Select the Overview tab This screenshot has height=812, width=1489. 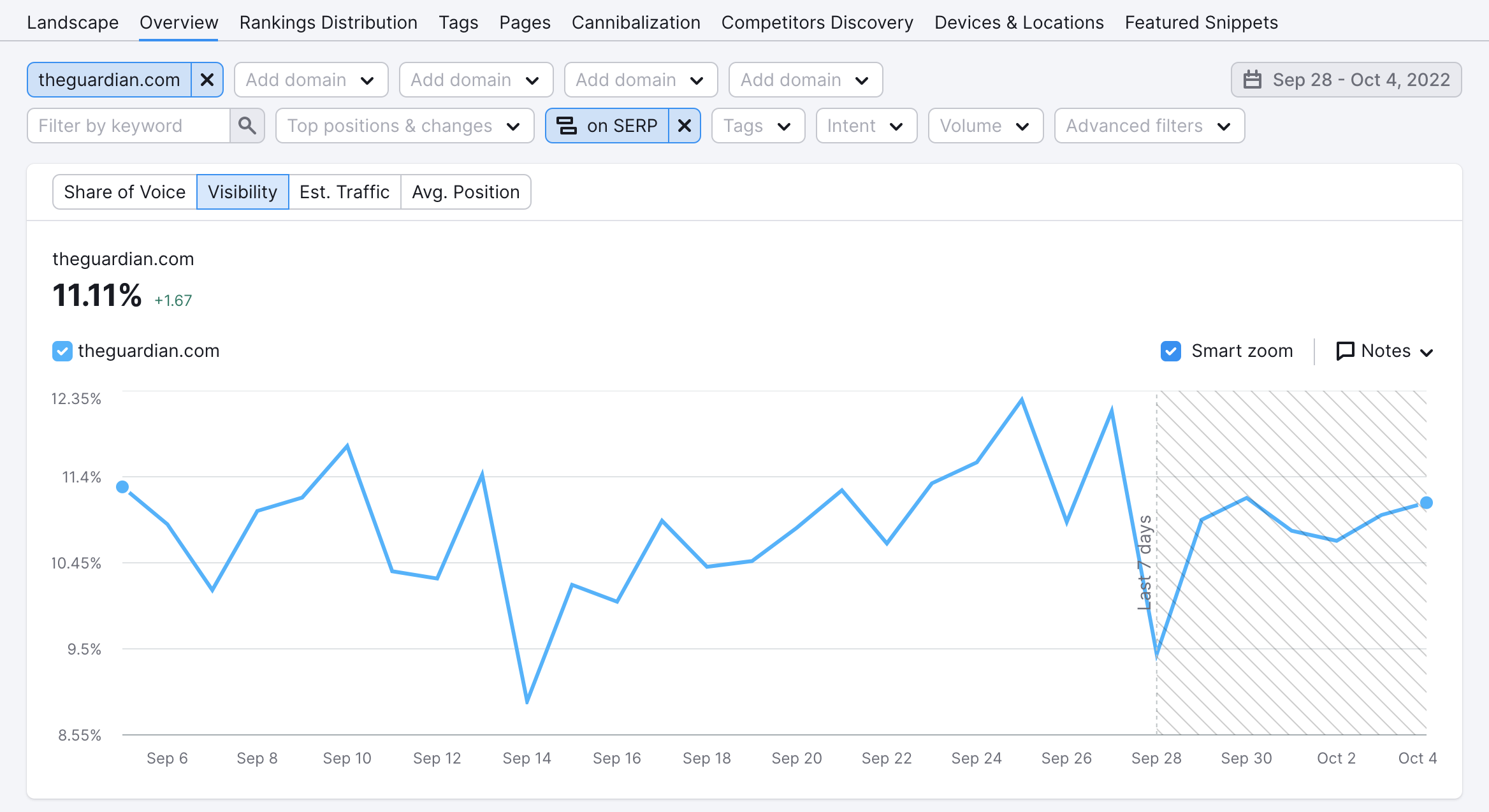pyautogui.click(x=179, y=22)
